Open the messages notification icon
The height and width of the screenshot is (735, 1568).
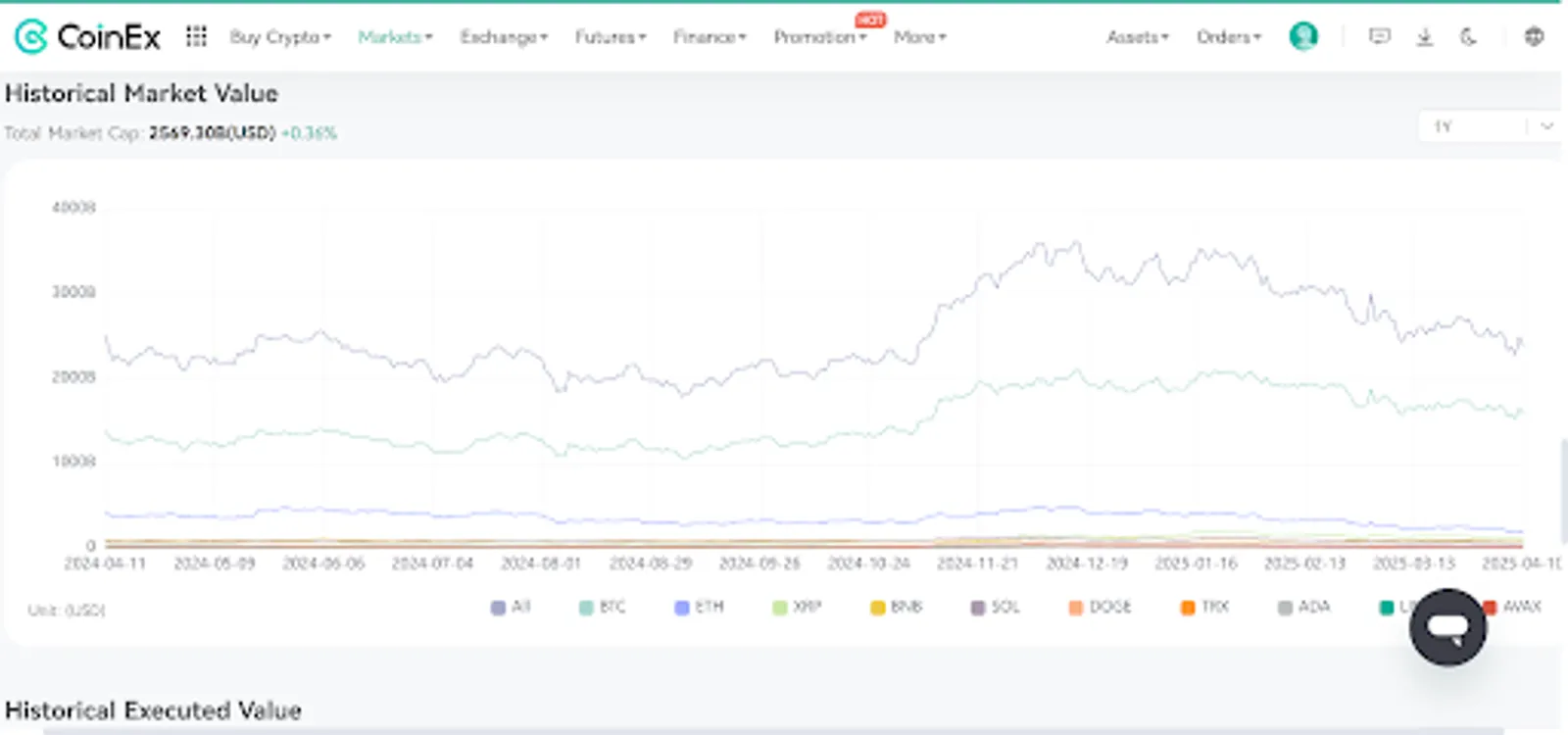[1379, 36]
